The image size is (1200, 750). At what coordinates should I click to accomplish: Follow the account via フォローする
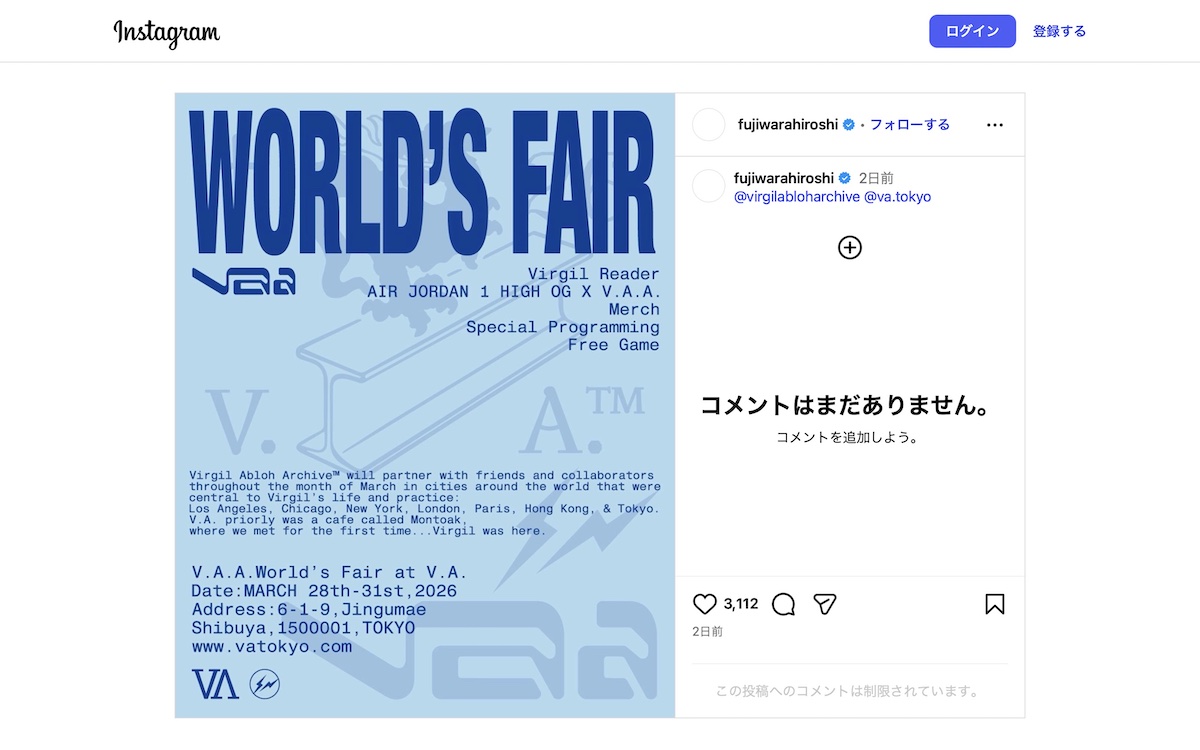point(910,125)
